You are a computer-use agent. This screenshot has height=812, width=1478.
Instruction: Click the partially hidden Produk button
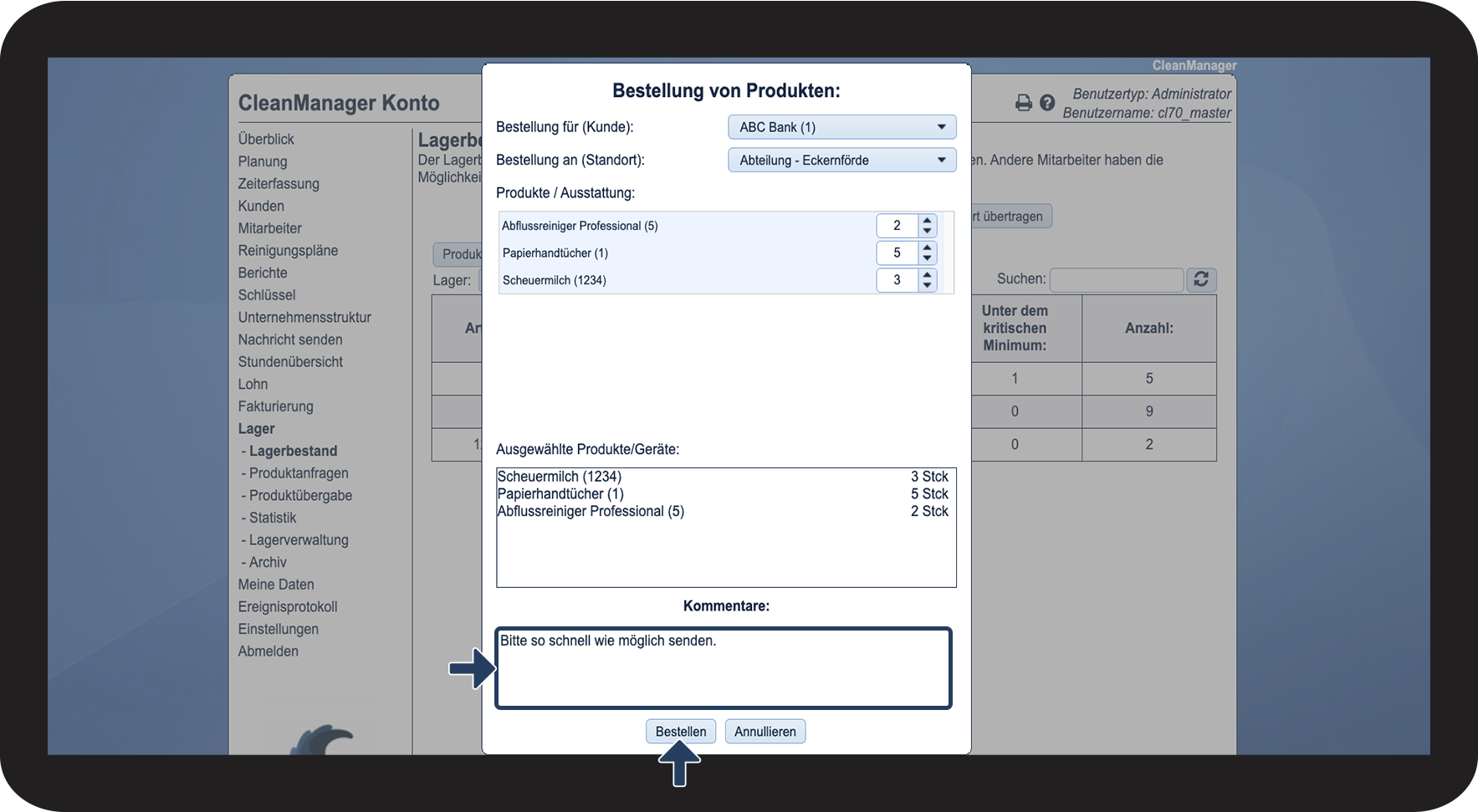point(459,254)
